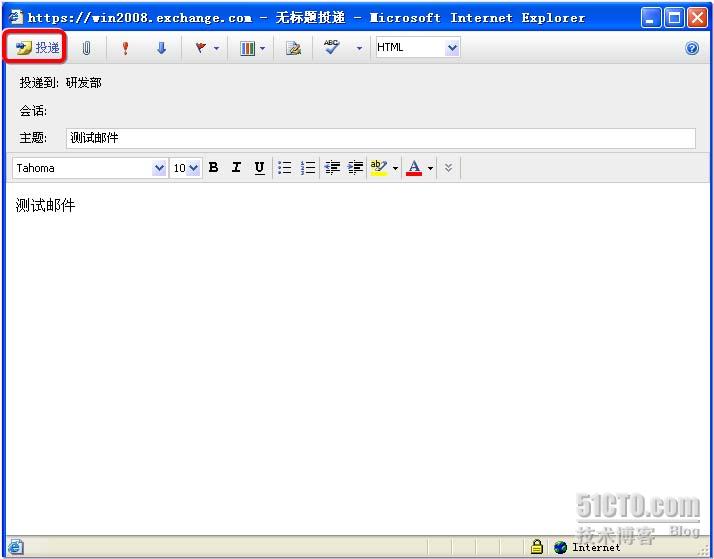Attach a file with the paperclip icon
The width and height of the screenshot is (714, 559).
[x=86, y=48]
